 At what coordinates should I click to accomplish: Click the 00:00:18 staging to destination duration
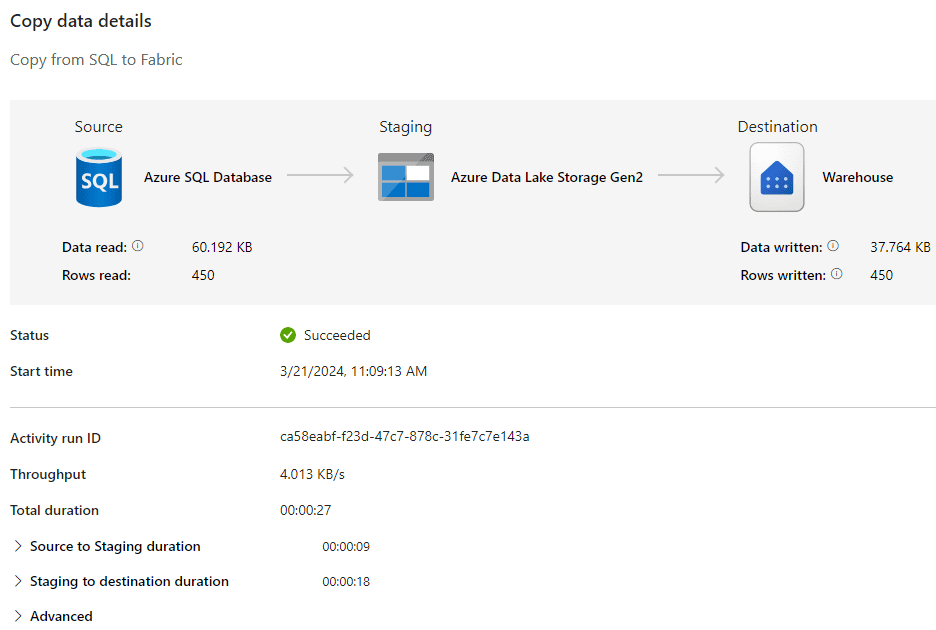(346, 582)
